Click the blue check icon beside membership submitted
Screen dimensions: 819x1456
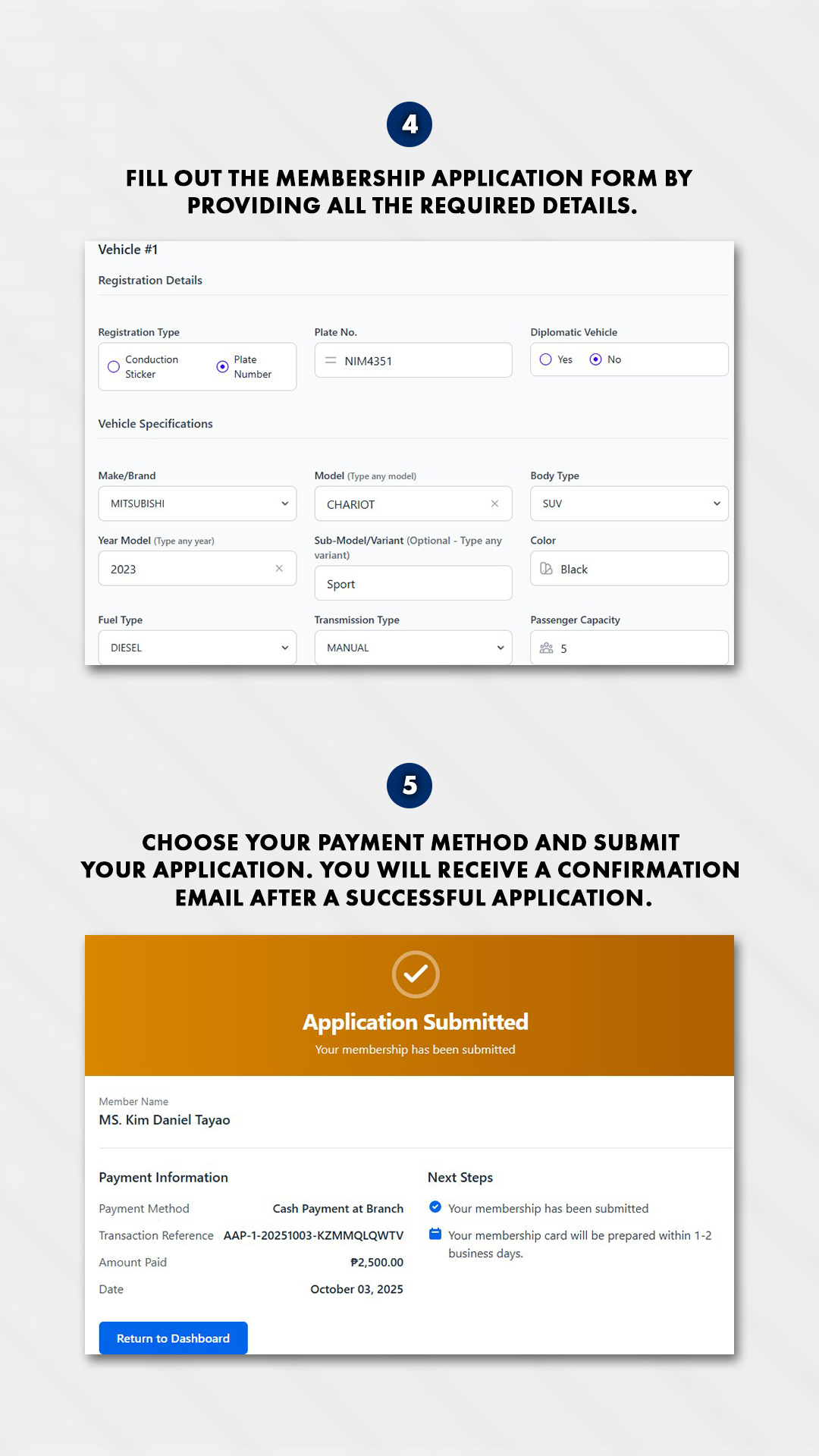coord(435,1207)
